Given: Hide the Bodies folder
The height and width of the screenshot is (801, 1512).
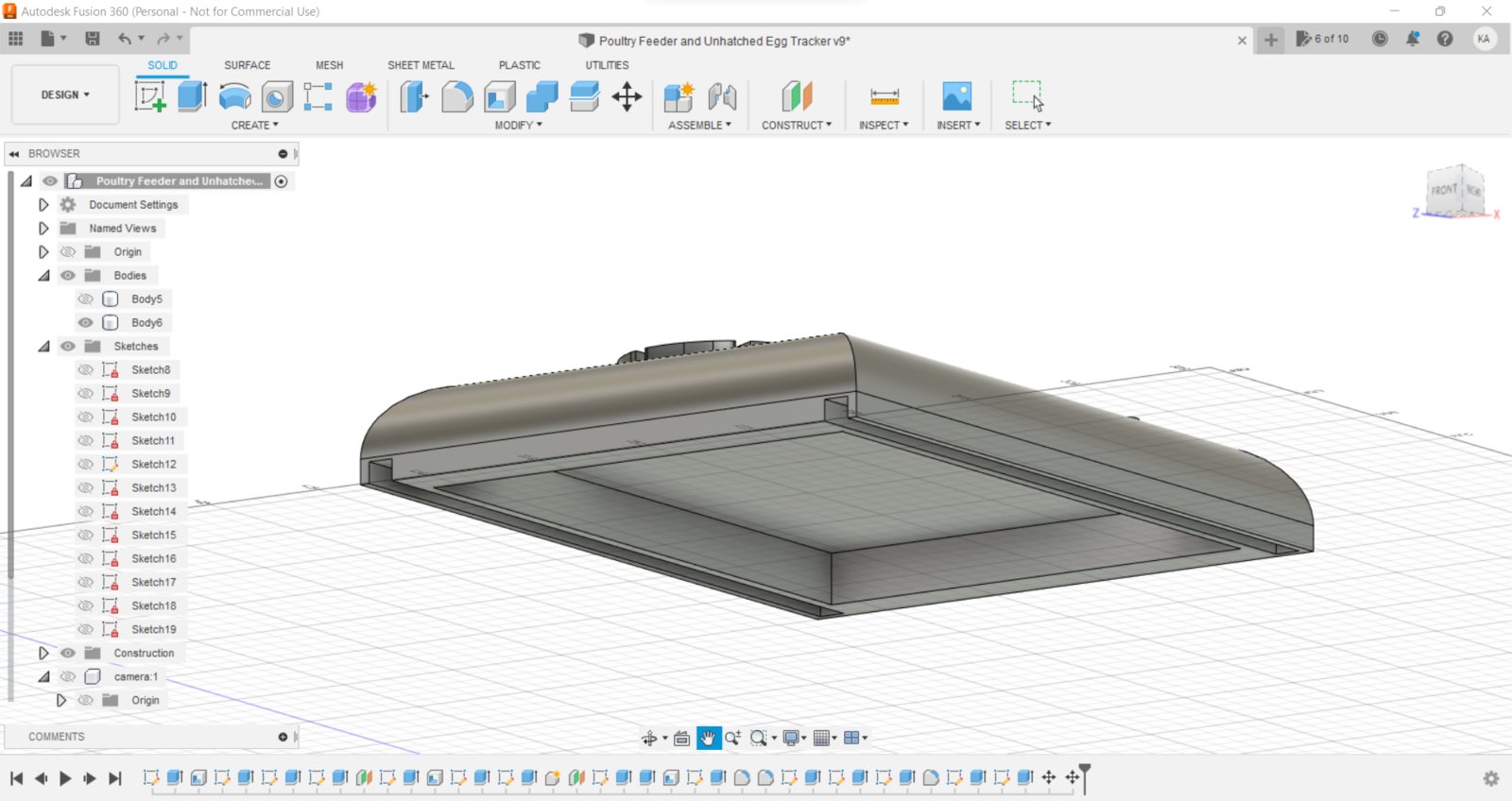Looking at the screenshot, I should click(68, 276).
